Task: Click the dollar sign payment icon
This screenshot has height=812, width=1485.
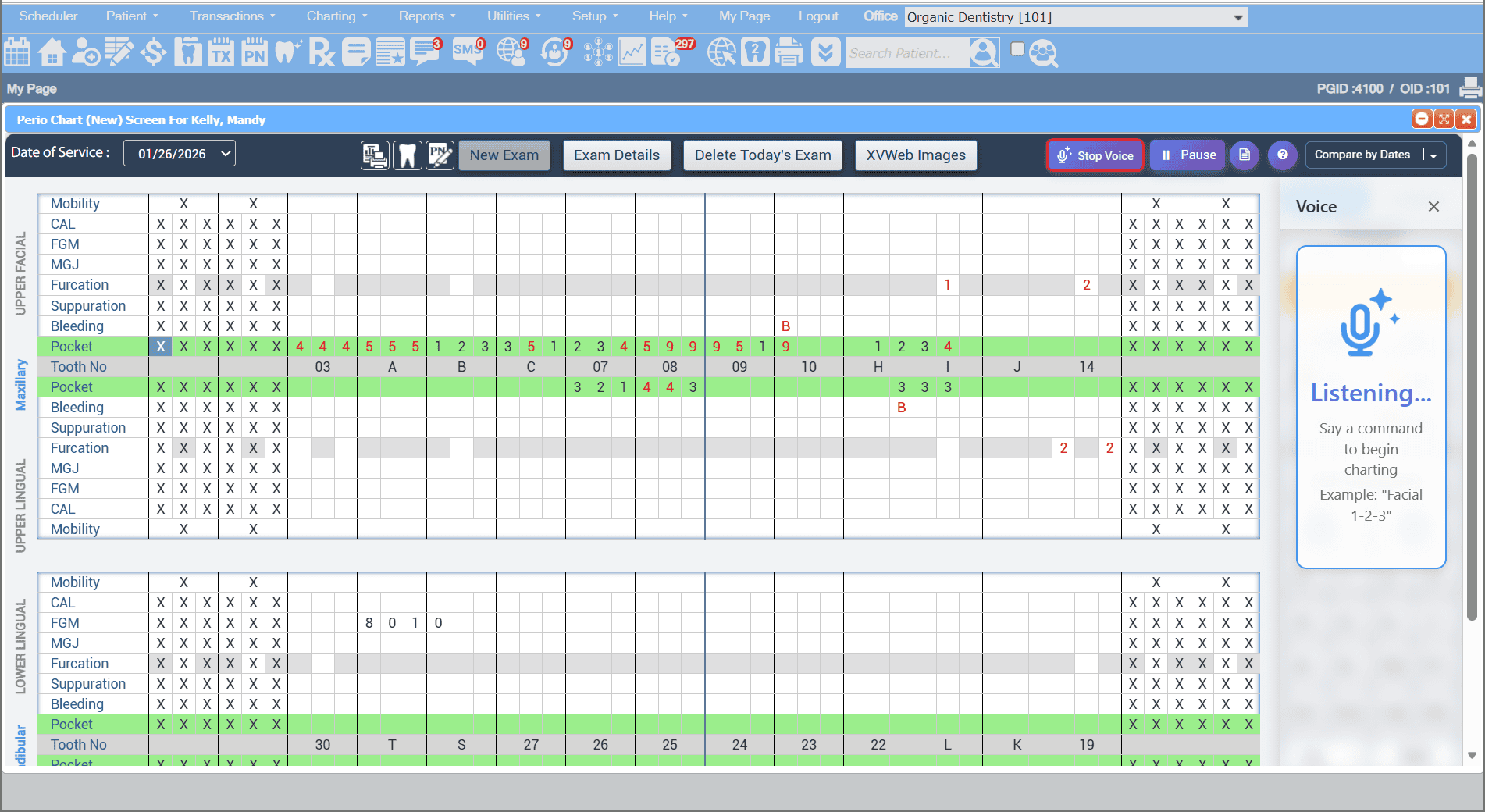Action: (154, 52)
